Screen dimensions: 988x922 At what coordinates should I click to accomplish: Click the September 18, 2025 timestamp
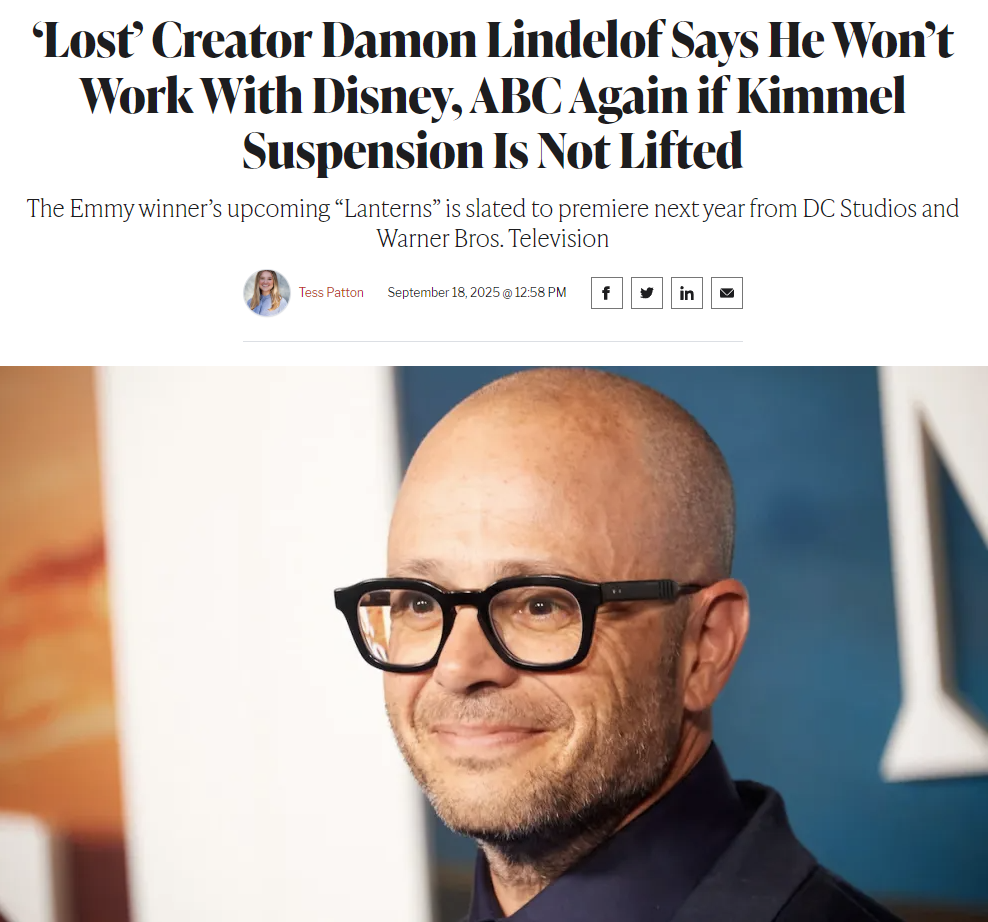476,292
